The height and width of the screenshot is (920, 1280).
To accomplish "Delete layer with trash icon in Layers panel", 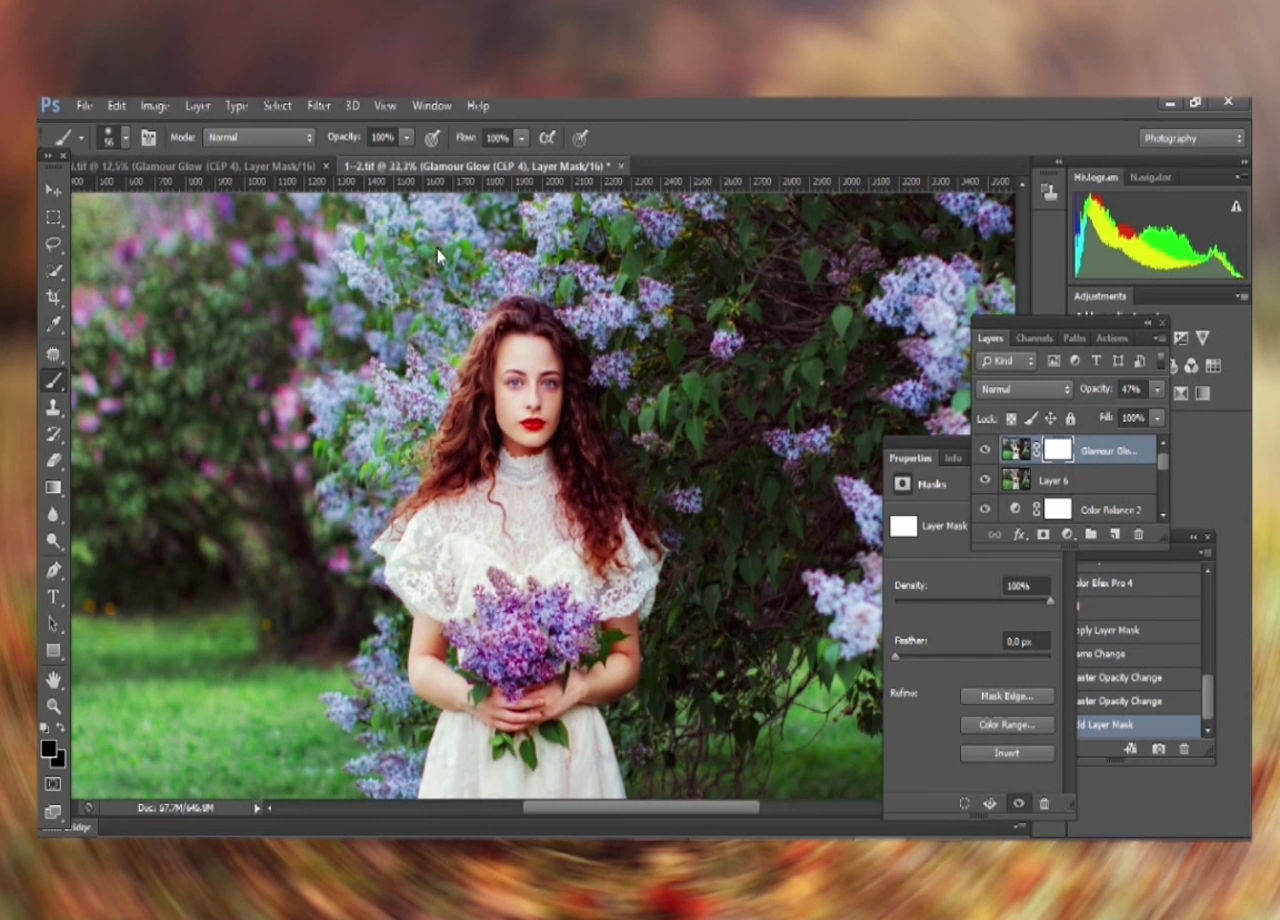I will (1138, 535).
